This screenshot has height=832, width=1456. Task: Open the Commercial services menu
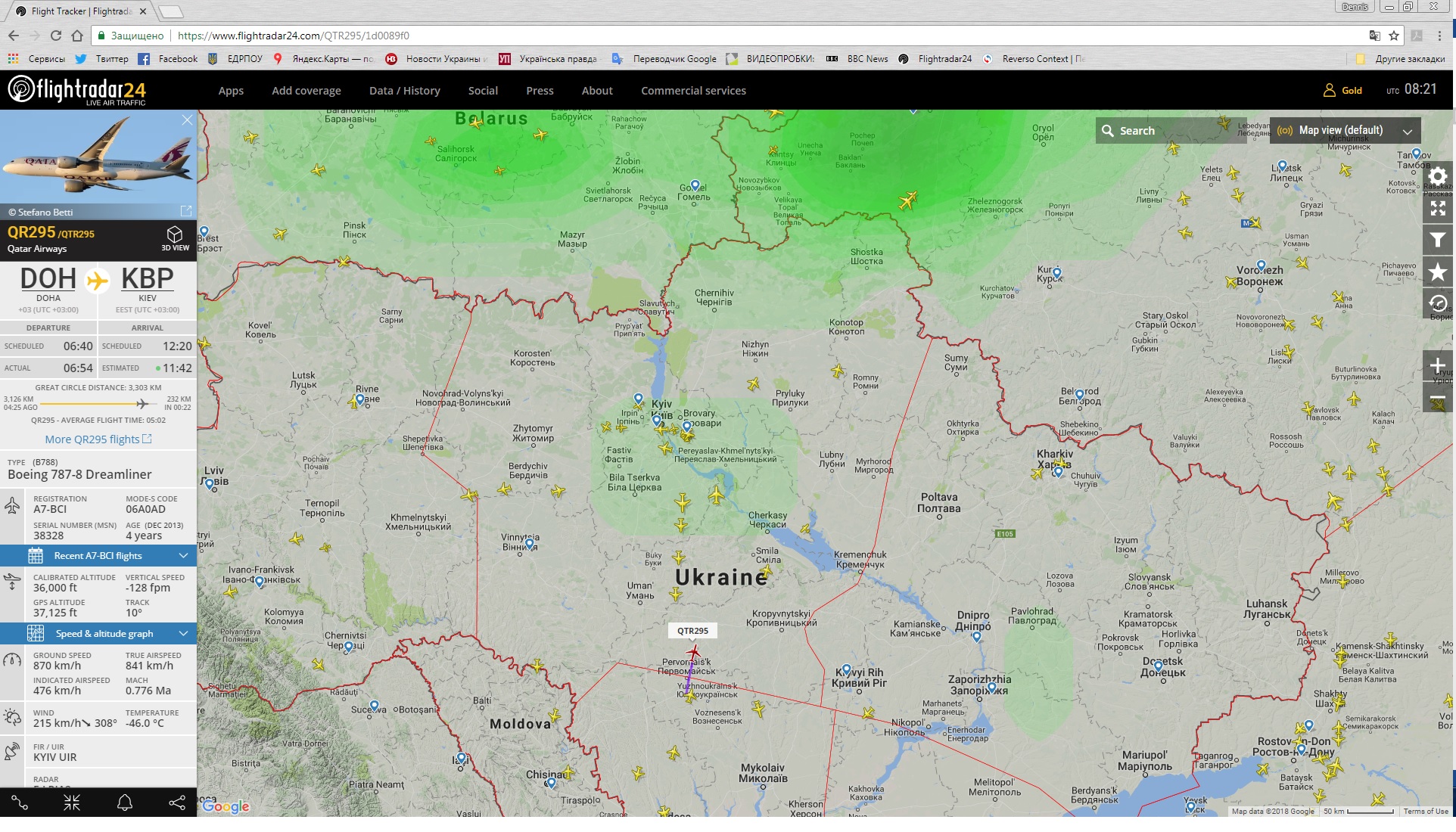tap(693, 91)
